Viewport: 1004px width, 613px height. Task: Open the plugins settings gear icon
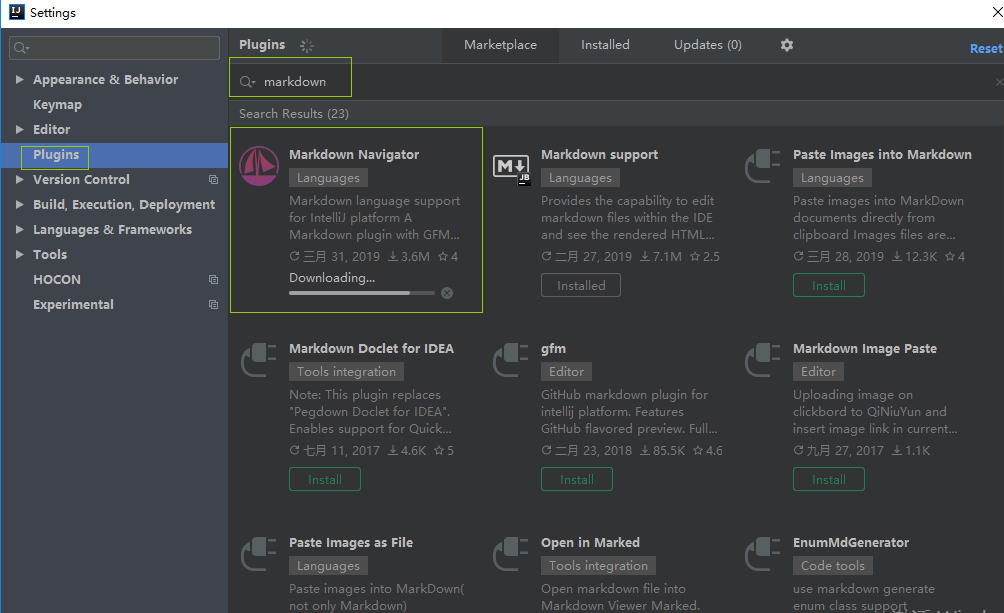[786, 45]
